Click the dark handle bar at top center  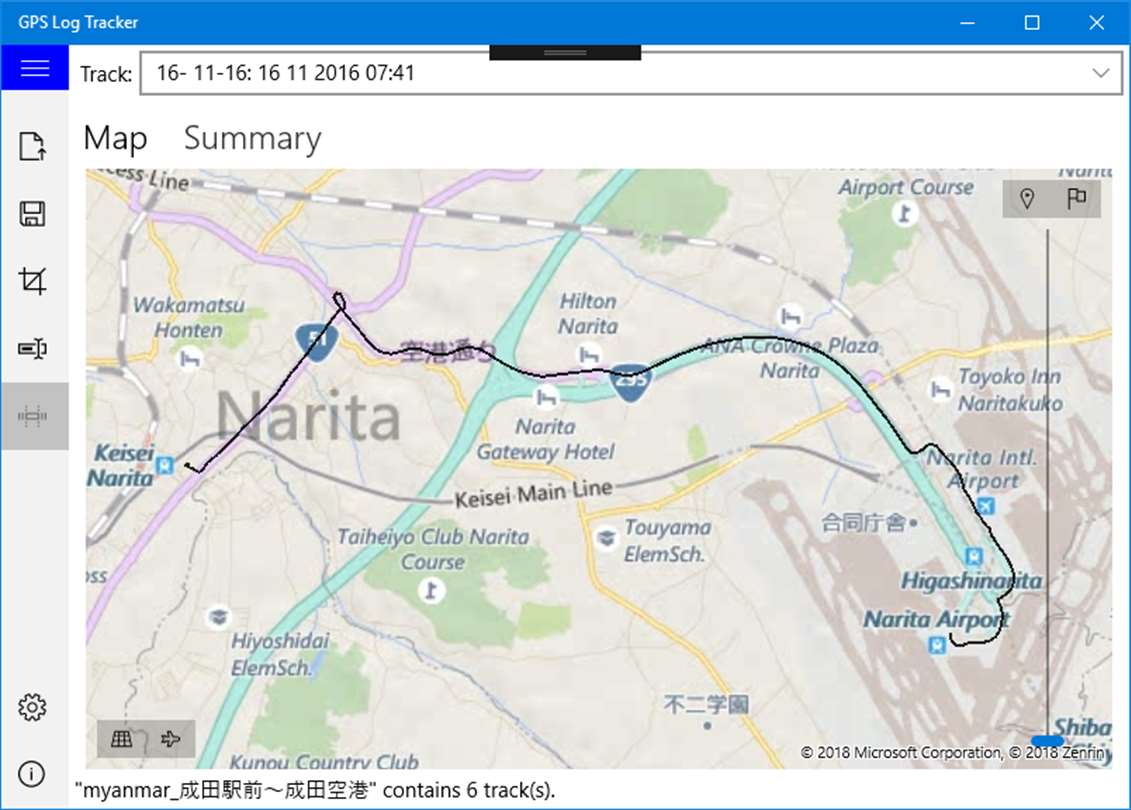565,53
